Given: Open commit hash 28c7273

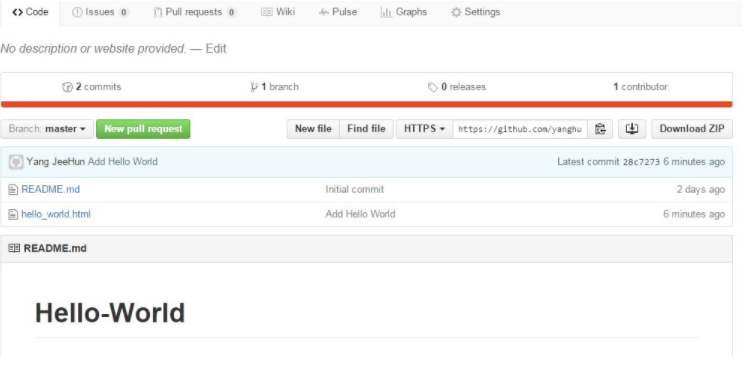Looking at the screenshot, I should [x=641, y=162].
